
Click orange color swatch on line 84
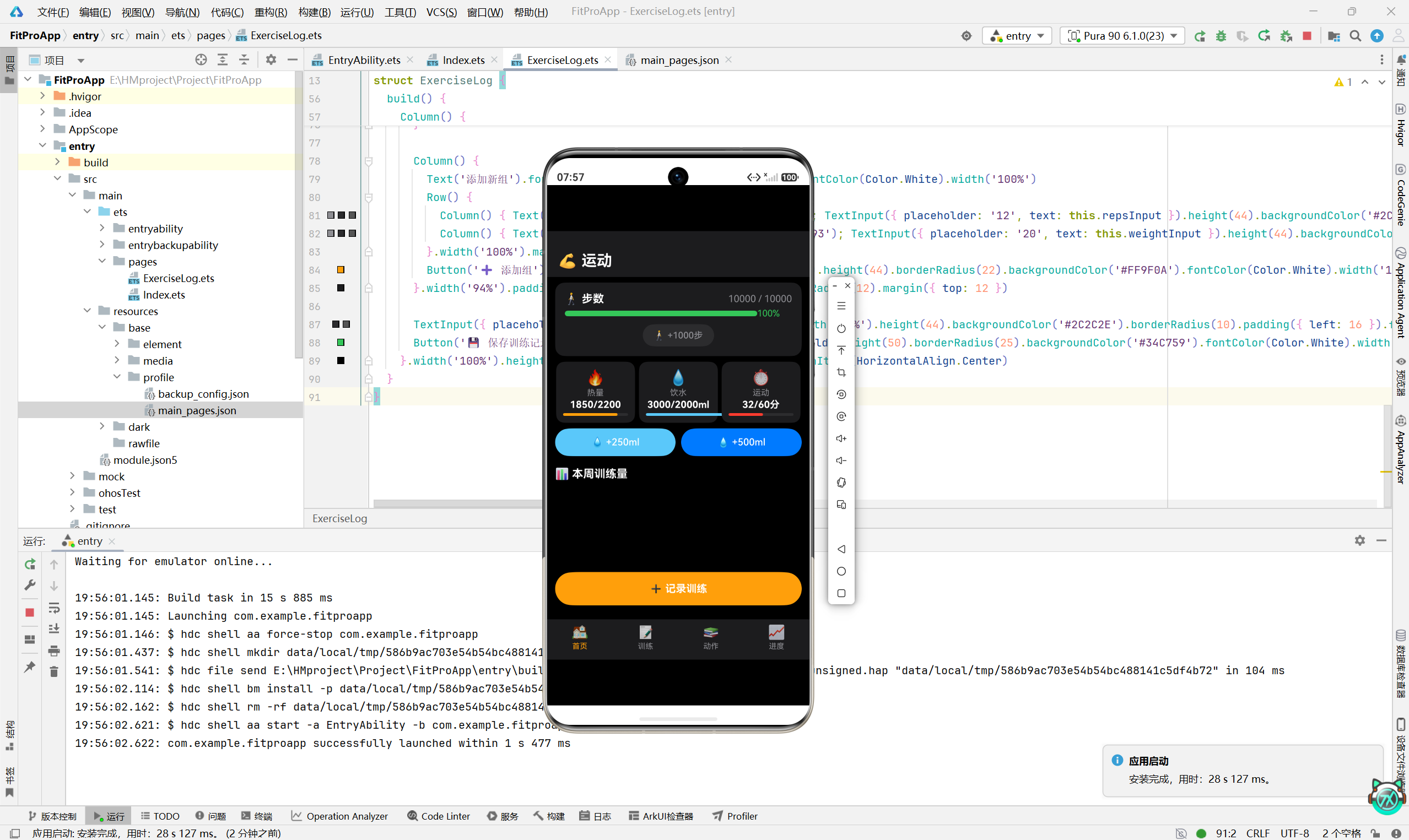tap(341, 270)
